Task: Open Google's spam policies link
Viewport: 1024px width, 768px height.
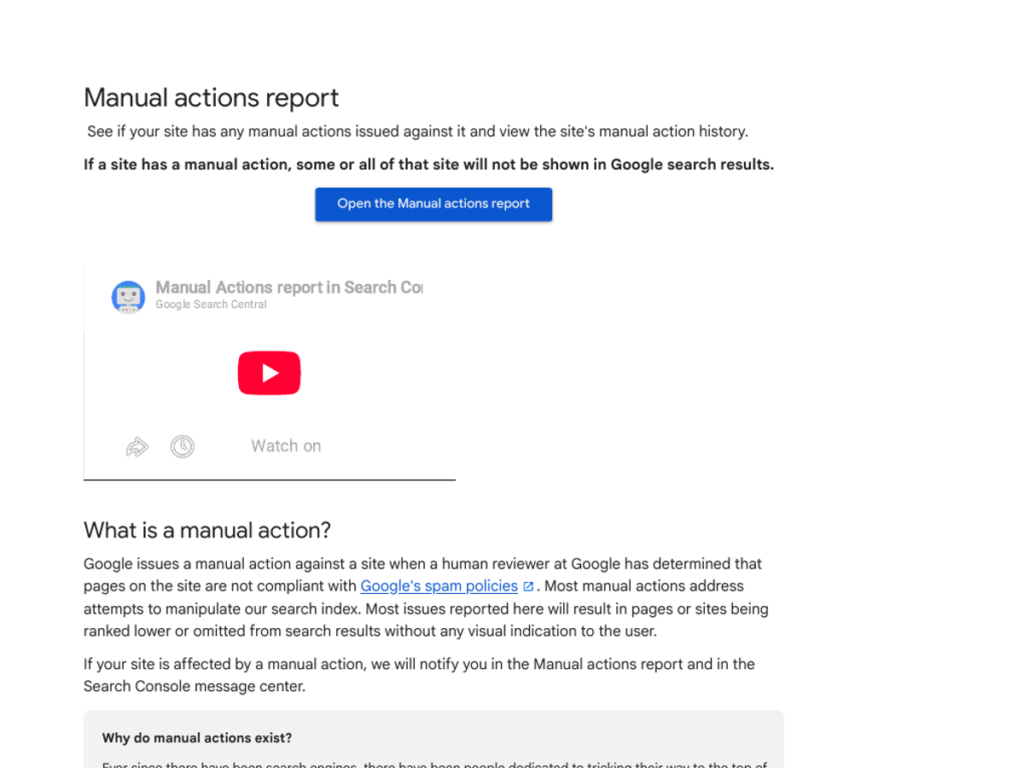Action: [x=439, y=586]
